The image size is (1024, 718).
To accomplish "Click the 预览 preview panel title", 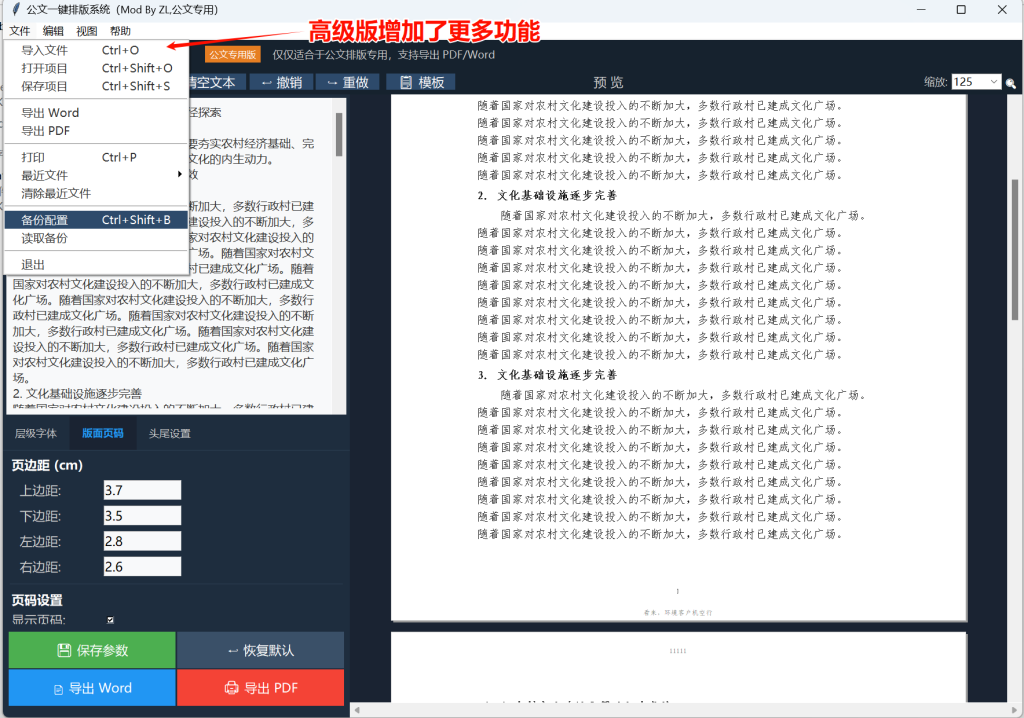I will pos(608,82).
